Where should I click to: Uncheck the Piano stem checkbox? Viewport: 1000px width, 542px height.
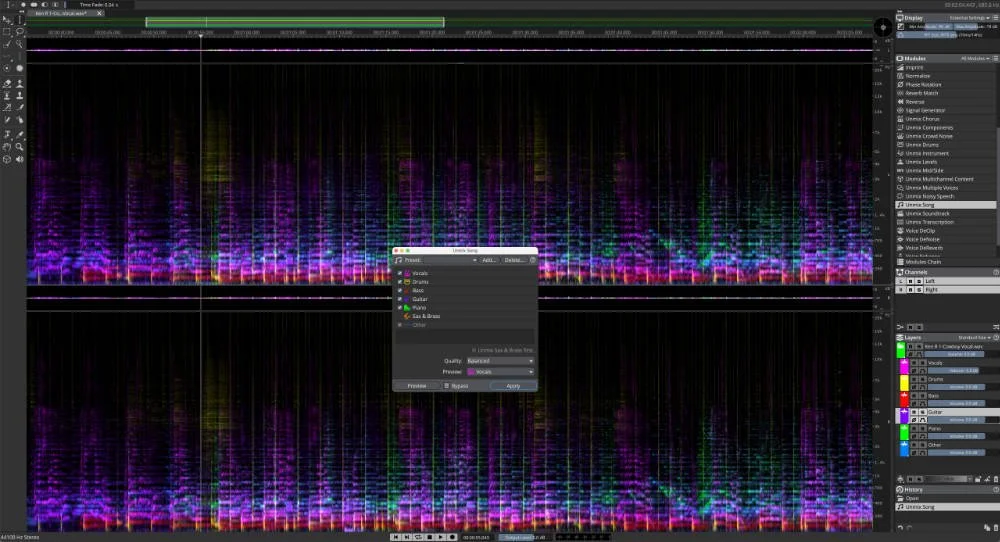tap(400, 307)
